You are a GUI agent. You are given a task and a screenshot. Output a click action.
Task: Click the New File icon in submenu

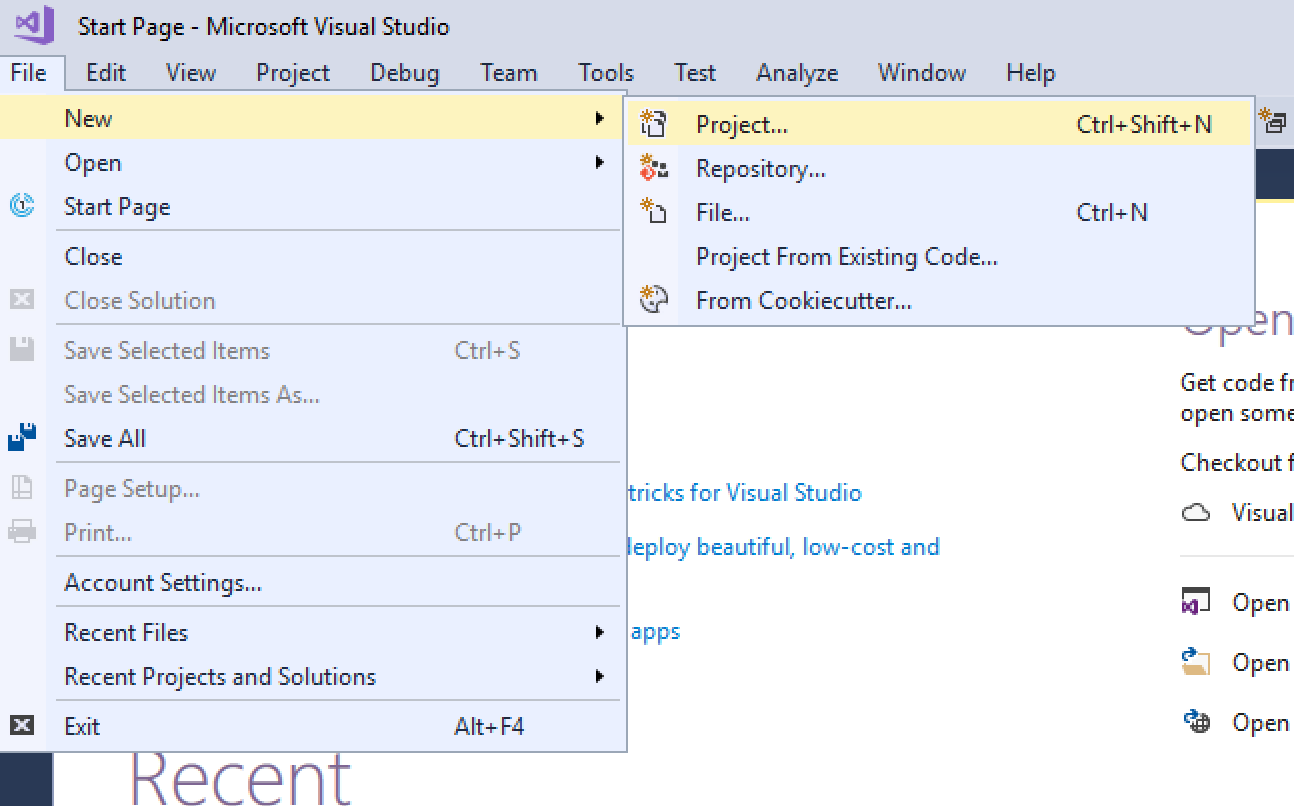(x=653, y=212)
